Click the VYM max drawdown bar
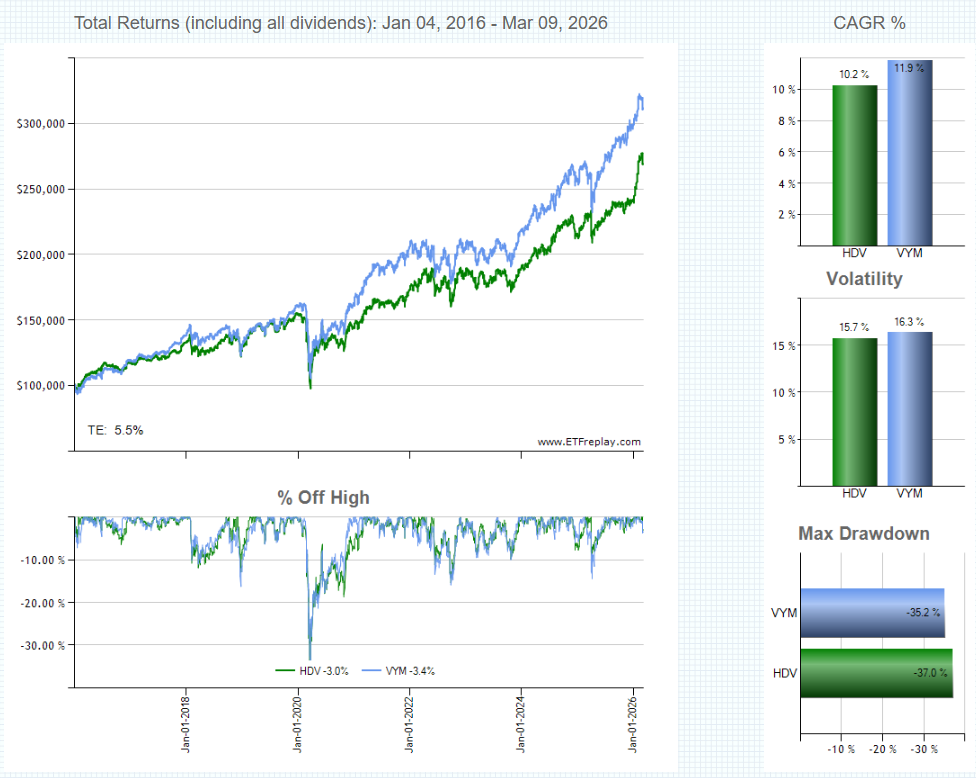Screen dimensions: 976x778 pos(872,613)
